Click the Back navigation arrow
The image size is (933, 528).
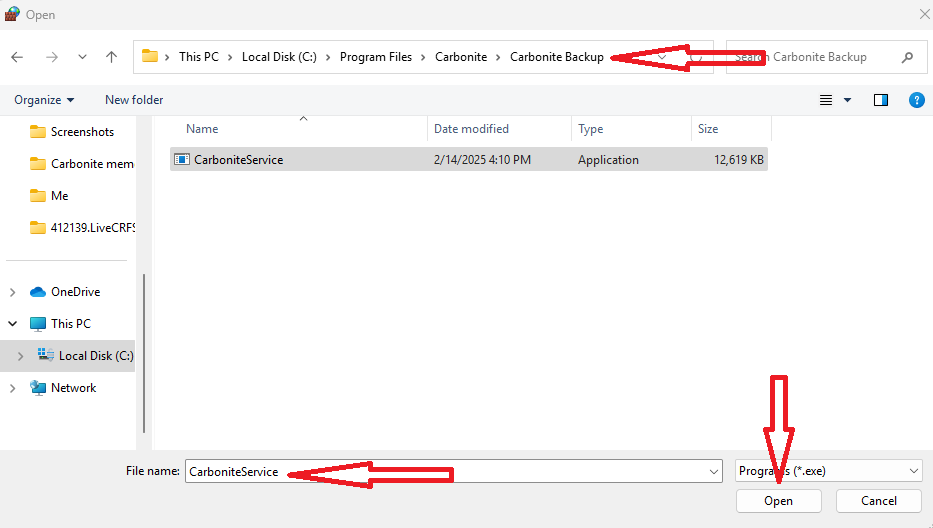(17, 57)
